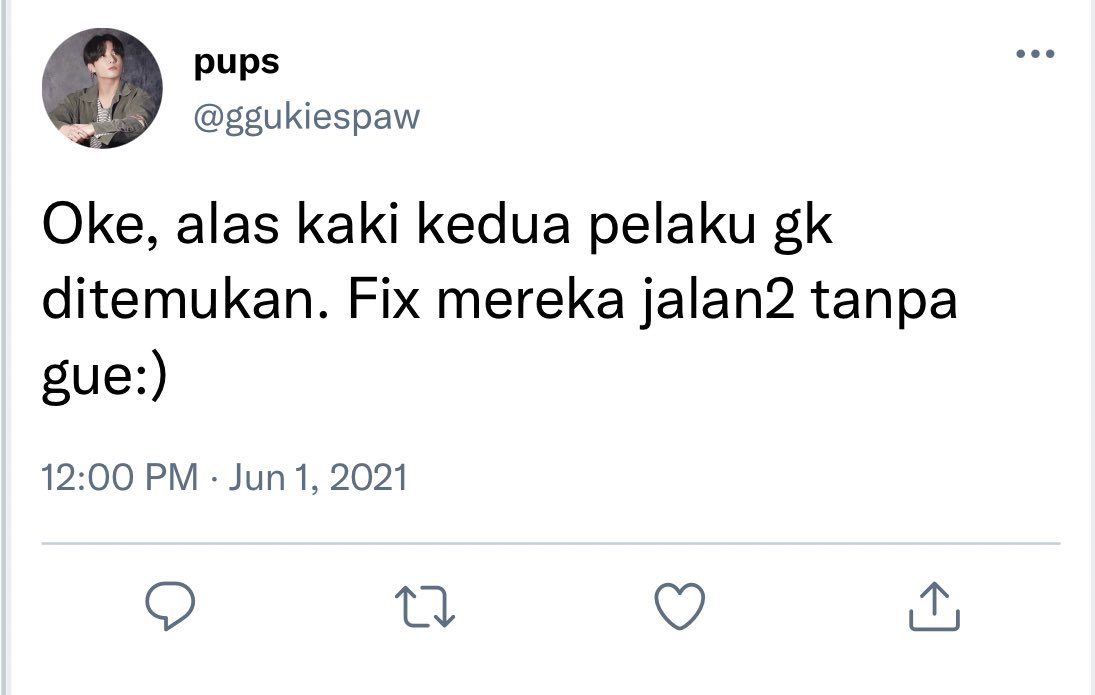Click the word ditemukan in tweet

pyautogui.click(x=185, y=300)
